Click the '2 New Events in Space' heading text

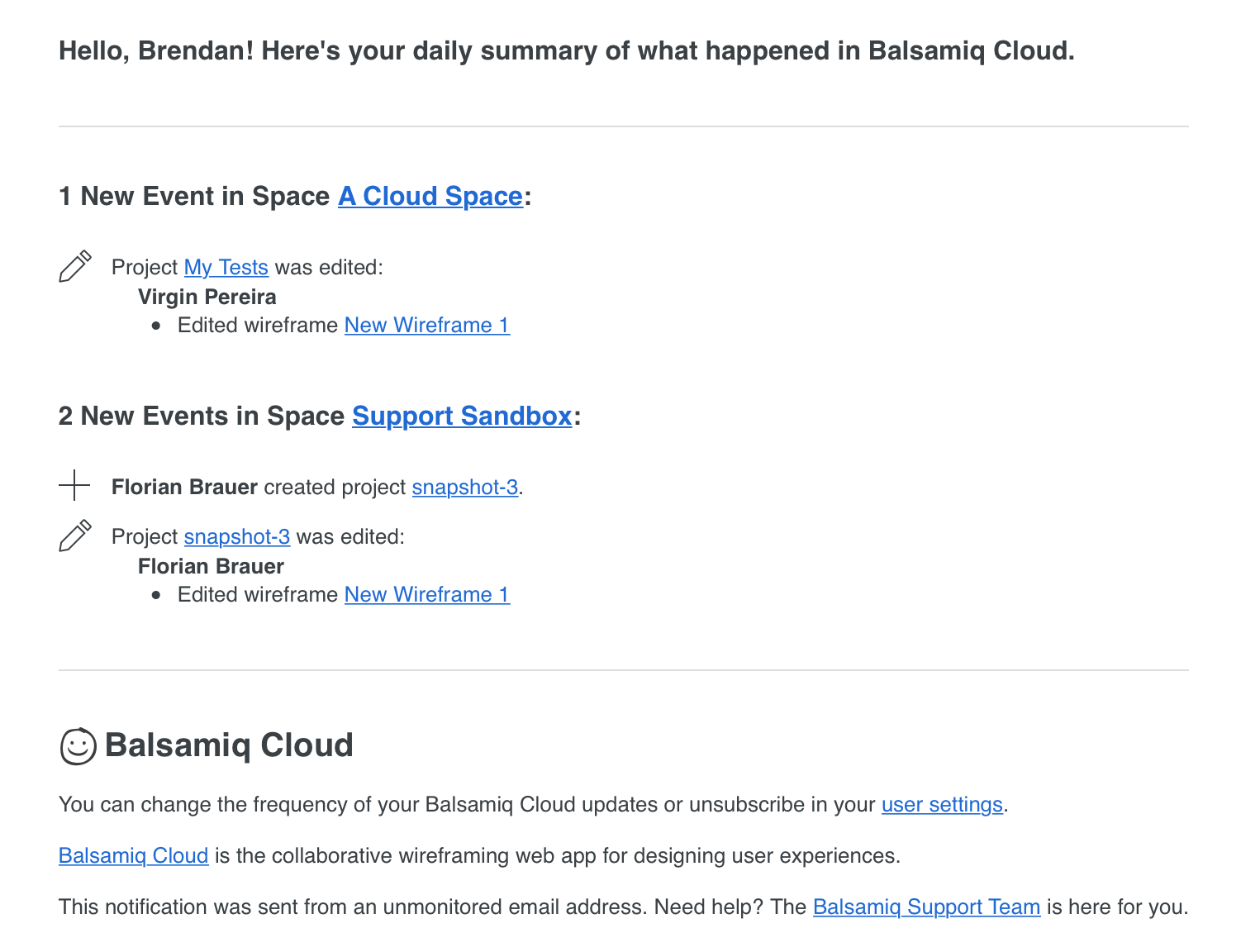click(x=202, y=416)
